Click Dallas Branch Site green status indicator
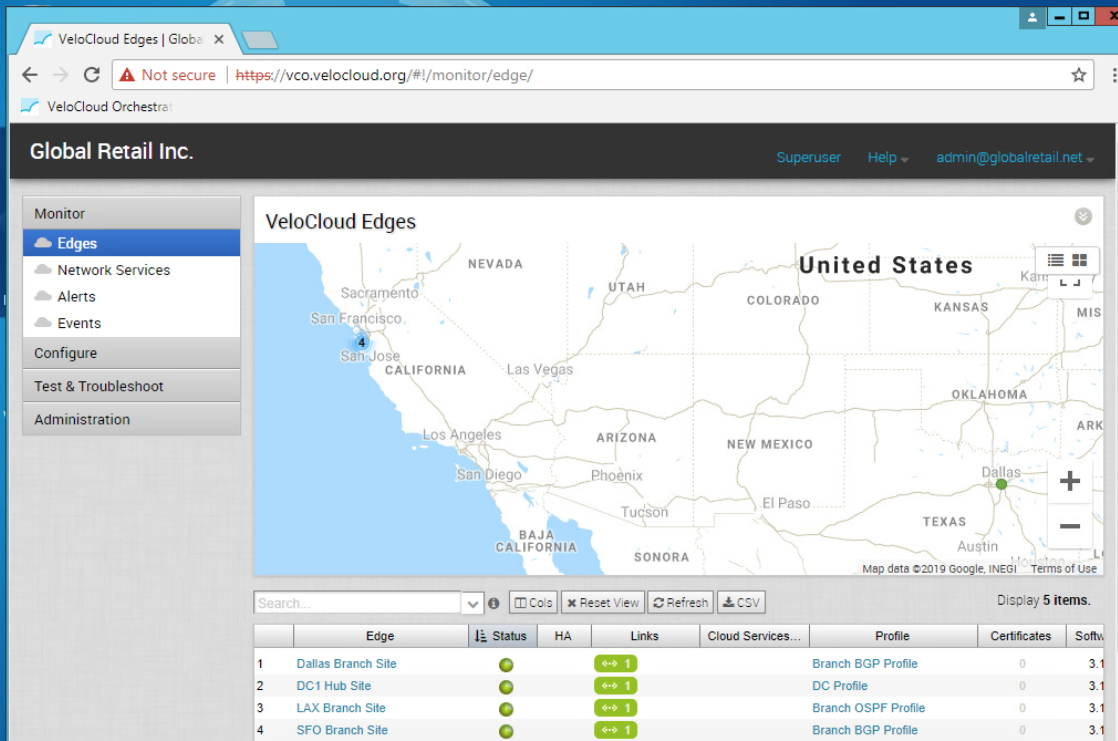This screenshot has width=1118, height=741. tap(506, 664)
